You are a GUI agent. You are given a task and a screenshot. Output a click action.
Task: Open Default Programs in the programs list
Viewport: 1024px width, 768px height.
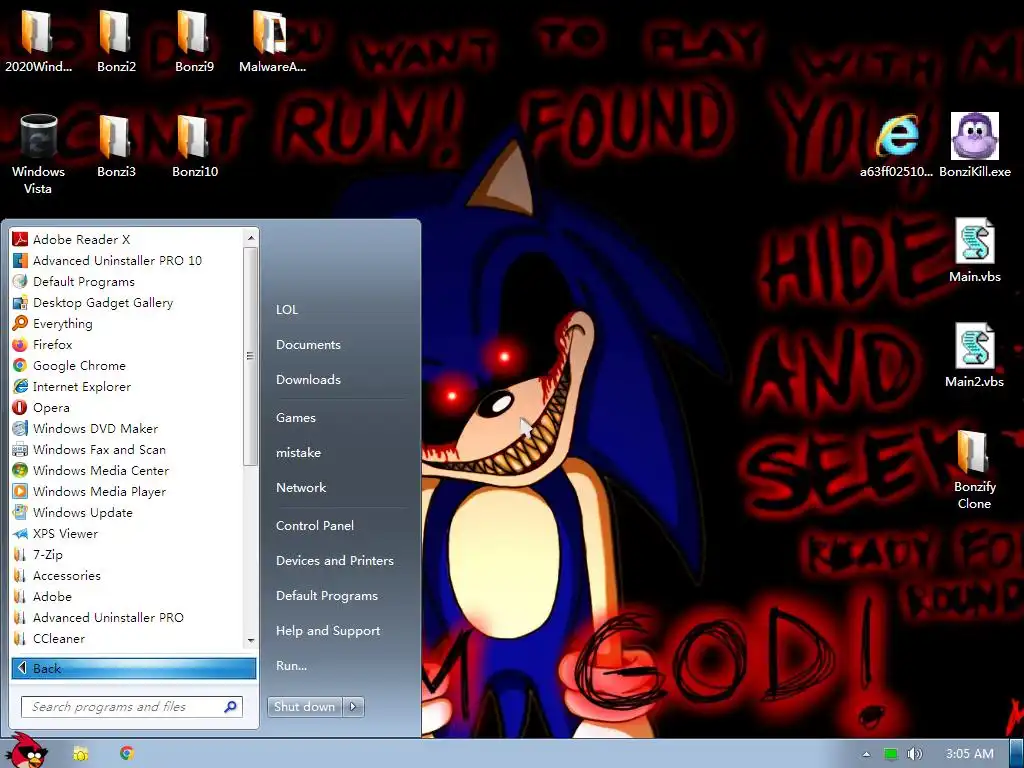(x=128, y=281)
